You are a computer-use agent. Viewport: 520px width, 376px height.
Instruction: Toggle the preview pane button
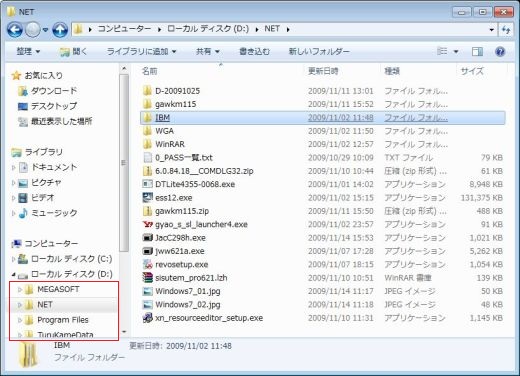[477, 51]
